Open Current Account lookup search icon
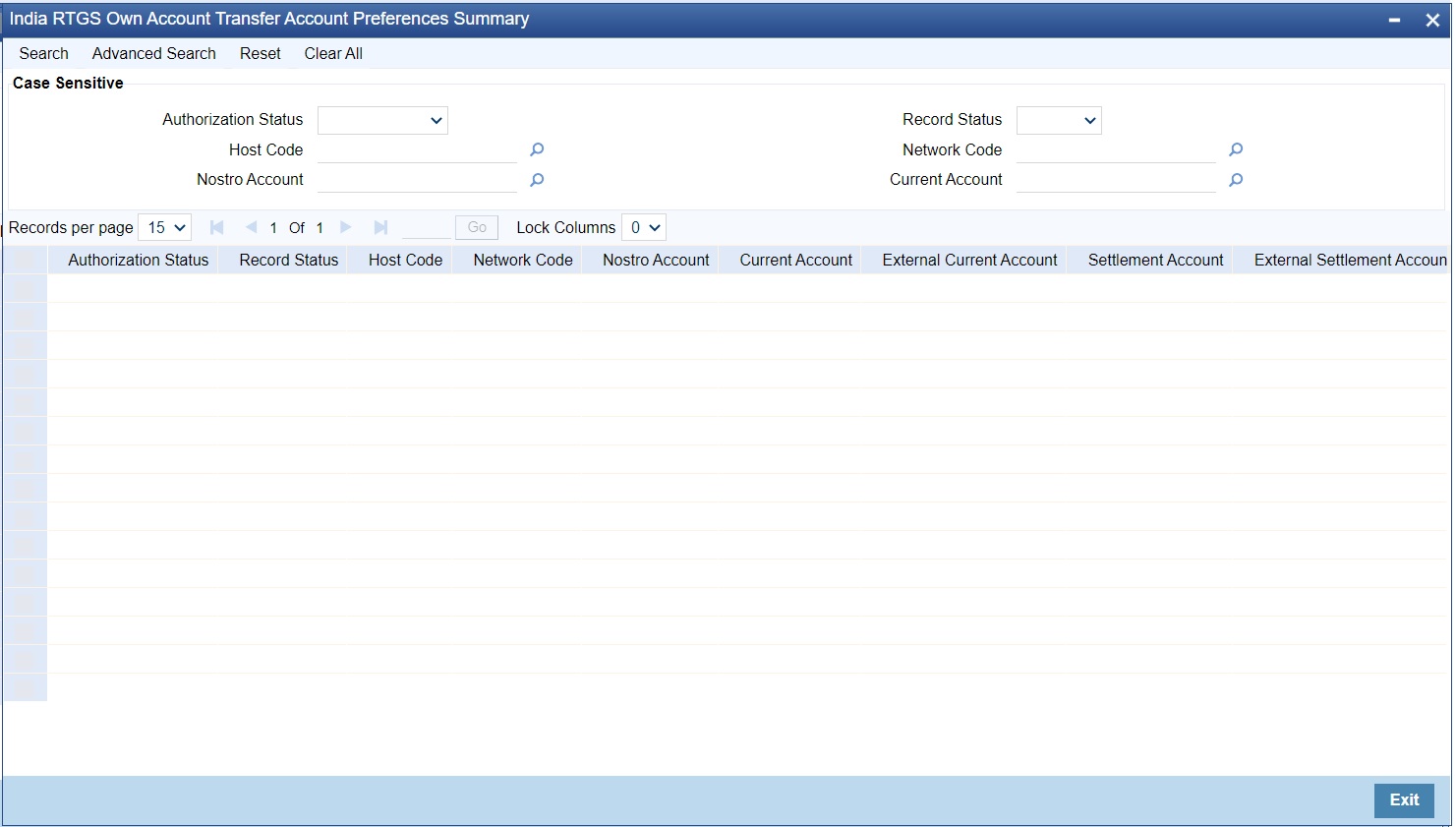The image size is (1456, 827). [1236, 180]
